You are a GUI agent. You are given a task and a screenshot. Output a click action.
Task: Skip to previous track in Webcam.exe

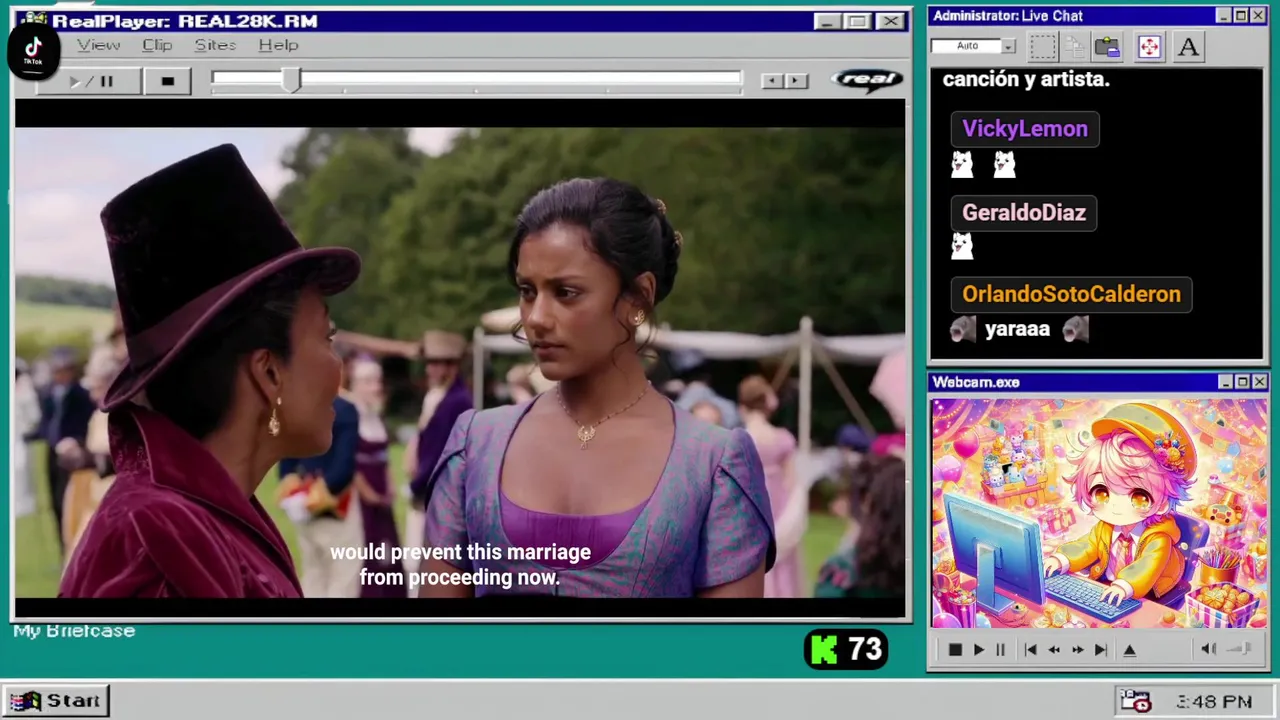1030,650
